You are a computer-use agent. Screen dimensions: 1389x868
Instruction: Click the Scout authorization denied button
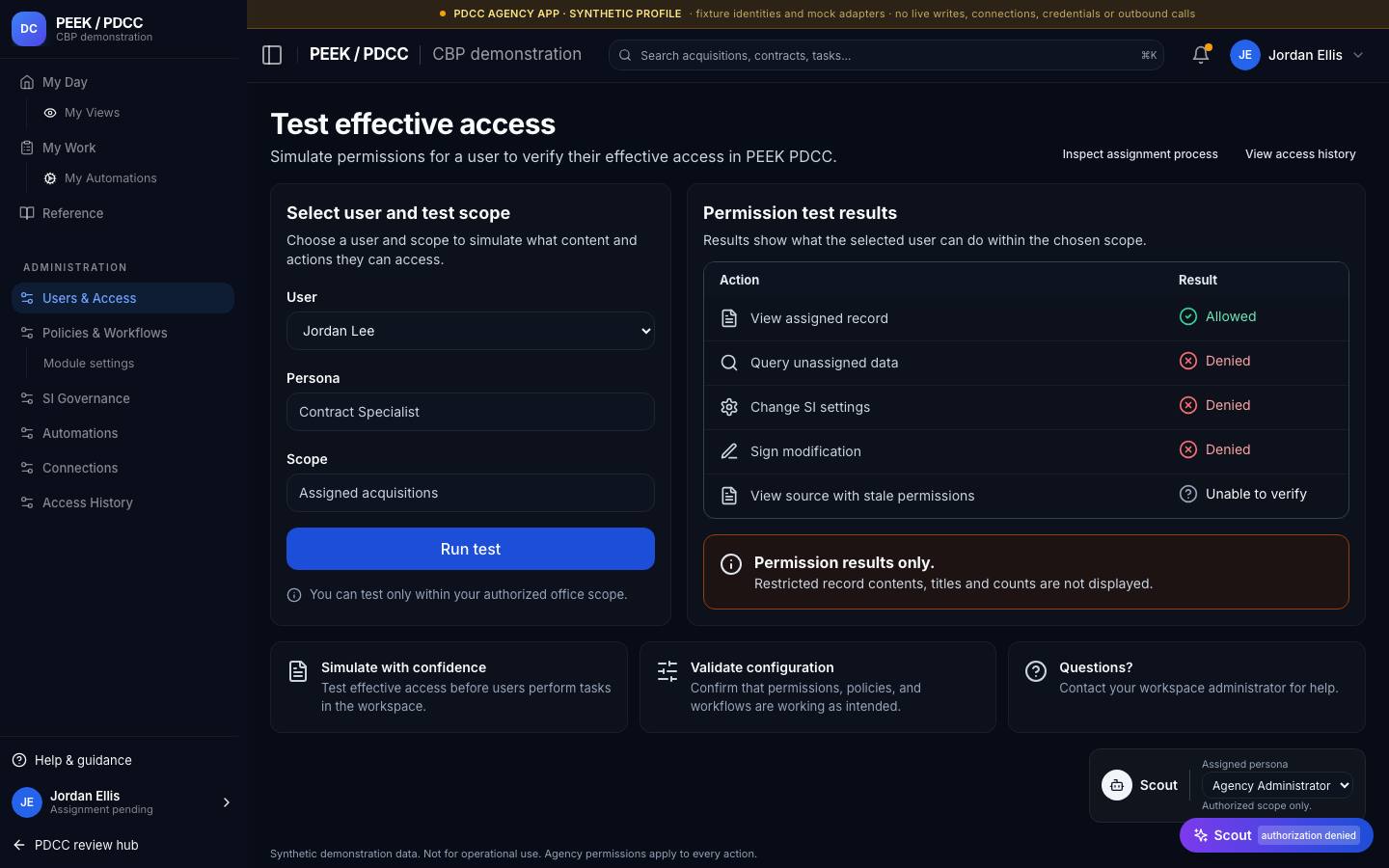pyautogui.click(x=1276, y=835)
